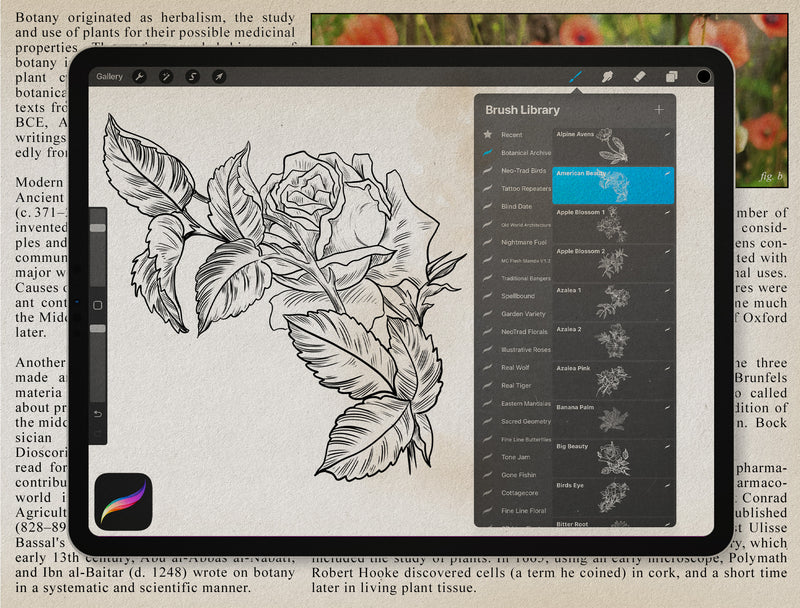The width and height of the screenshot is (800, 608).
Task: Select the Smudge tool
Action: pos(607,76)
